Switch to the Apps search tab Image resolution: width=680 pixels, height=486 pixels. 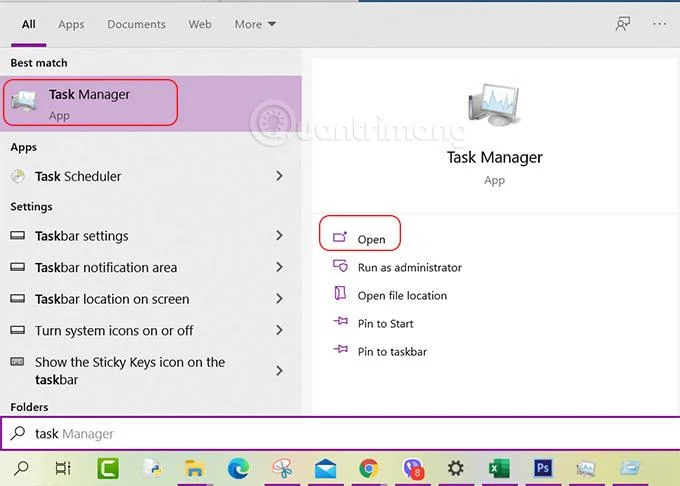pos(71,24)
